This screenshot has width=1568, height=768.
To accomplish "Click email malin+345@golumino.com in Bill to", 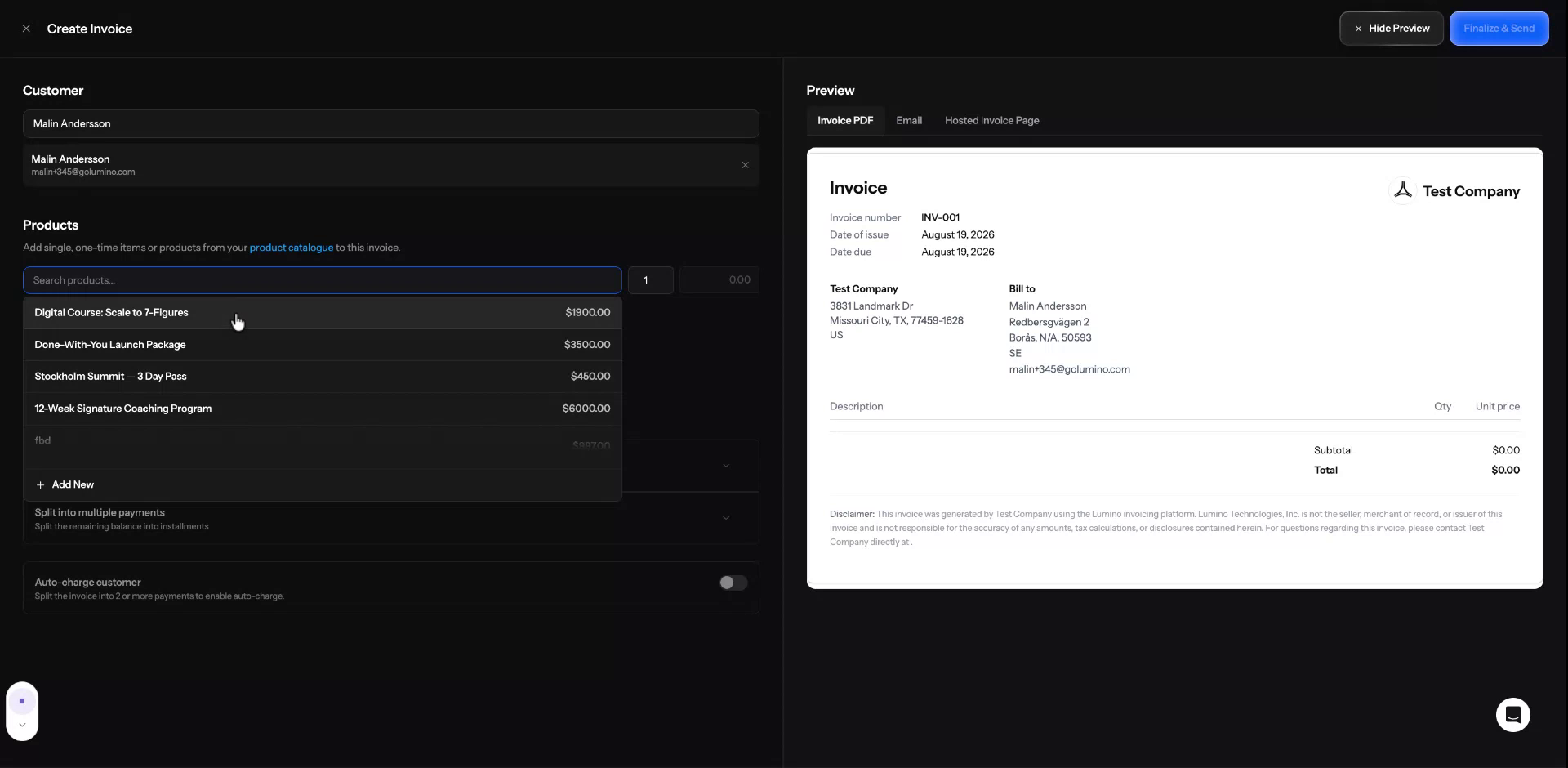I will coord(1069,369).
